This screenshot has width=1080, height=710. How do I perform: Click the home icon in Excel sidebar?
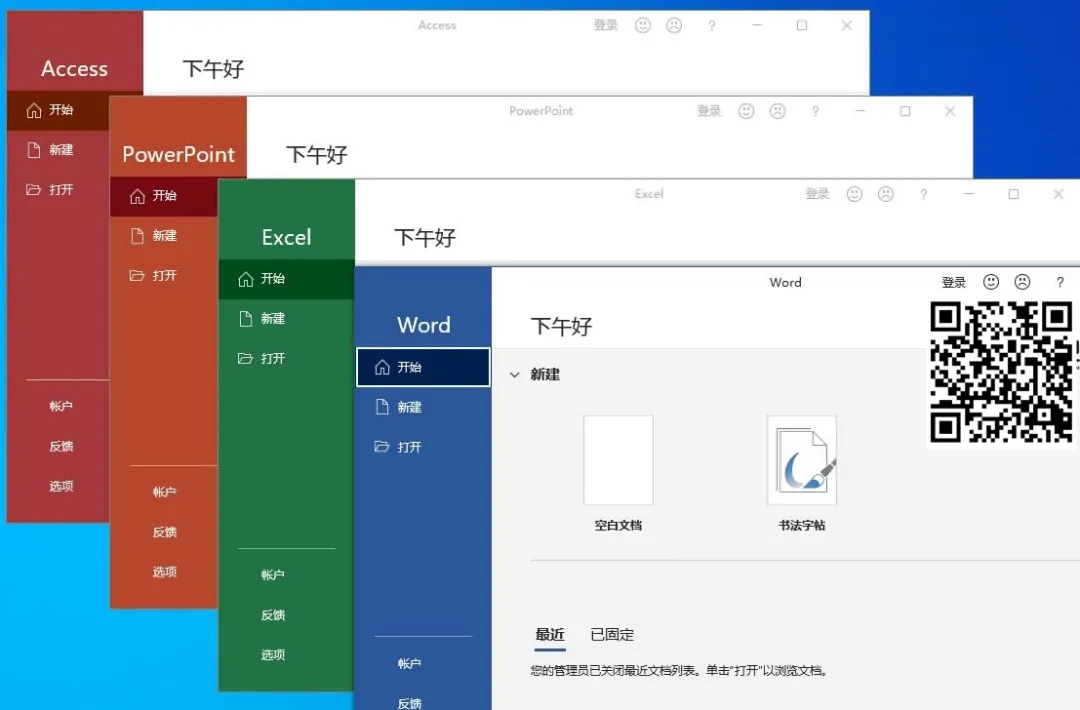(x=246, y=279)
